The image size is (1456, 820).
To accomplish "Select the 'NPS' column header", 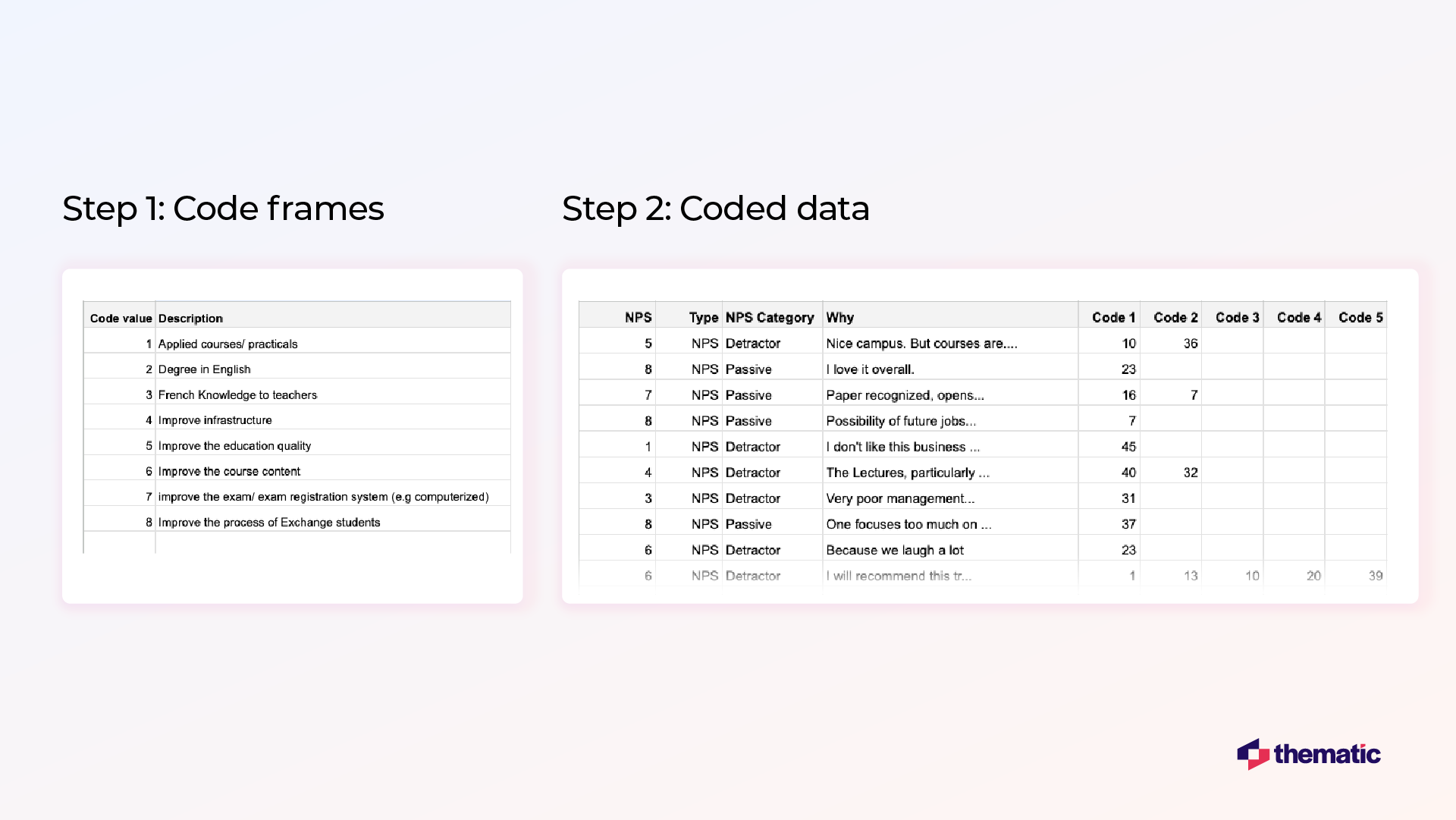I will click(x=638, y=317).
